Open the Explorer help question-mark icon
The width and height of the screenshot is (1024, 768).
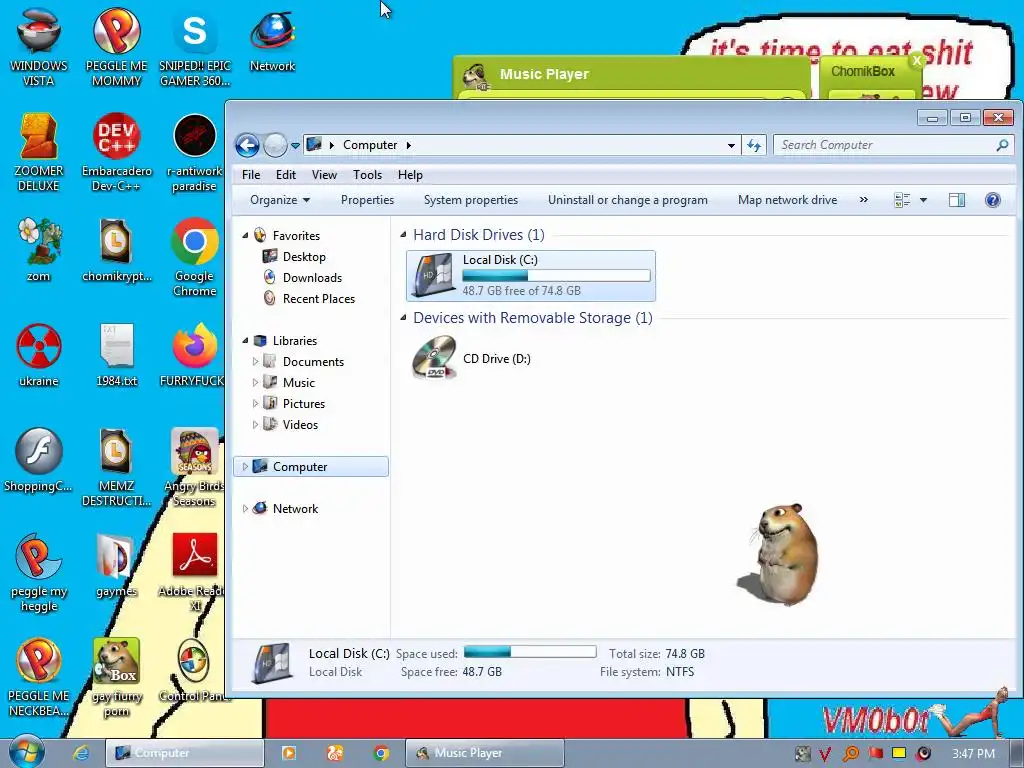point(992,200)
